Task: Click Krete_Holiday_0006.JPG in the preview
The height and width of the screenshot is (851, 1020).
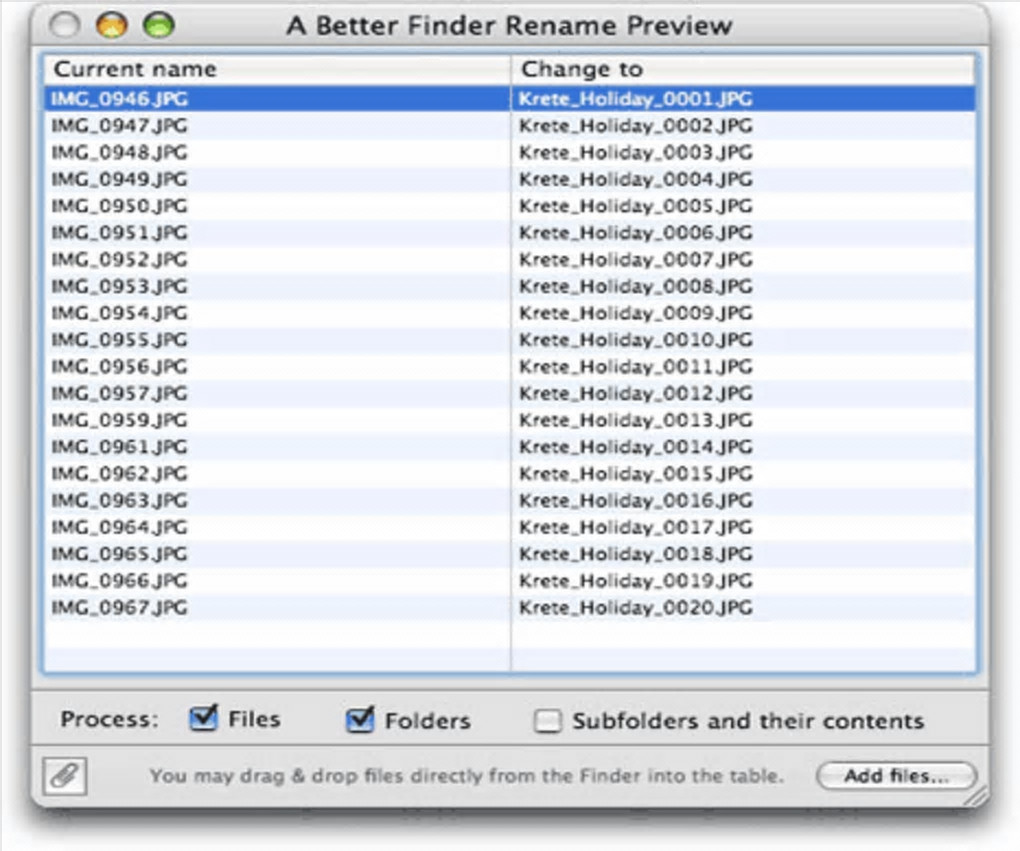Action: pos(636,232)
